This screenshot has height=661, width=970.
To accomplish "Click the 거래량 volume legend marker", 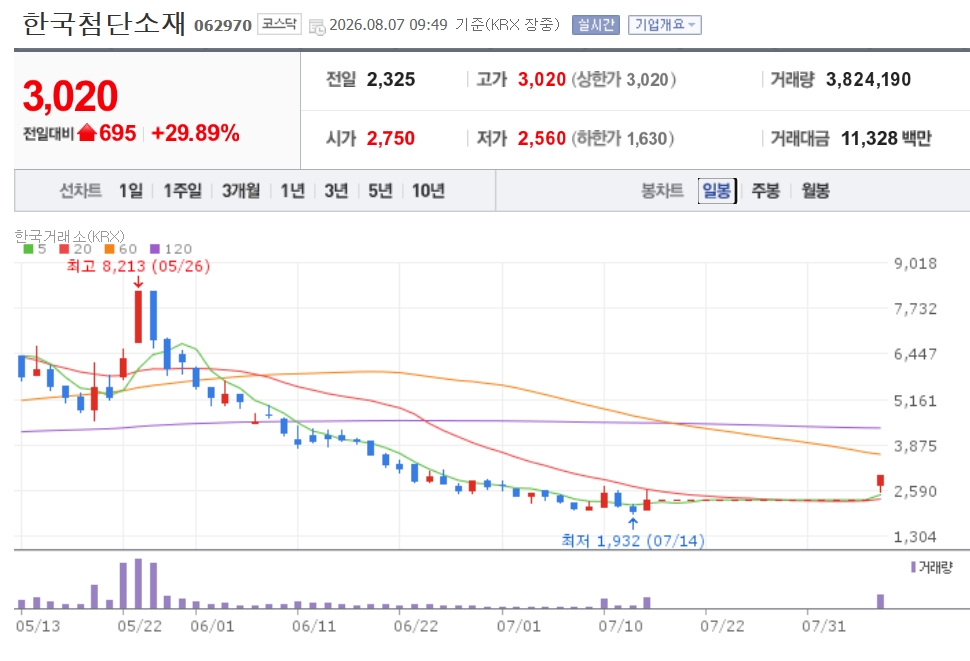I will 932,567.
